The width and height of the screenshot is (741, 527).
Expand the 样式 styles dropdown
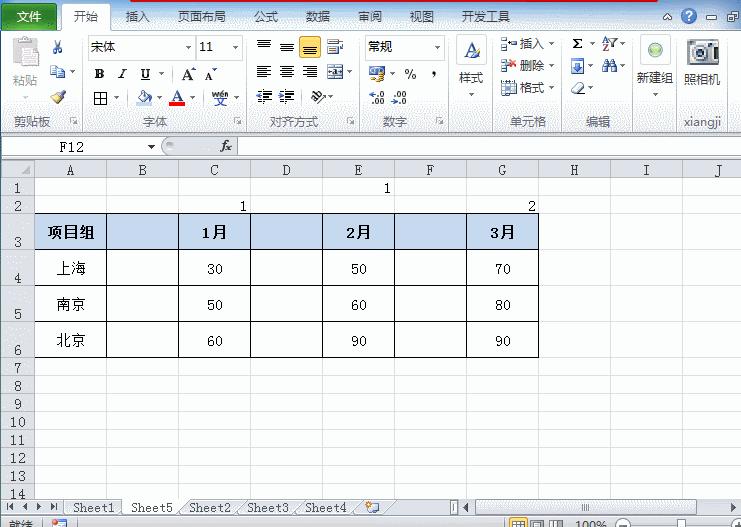(471, 95)
